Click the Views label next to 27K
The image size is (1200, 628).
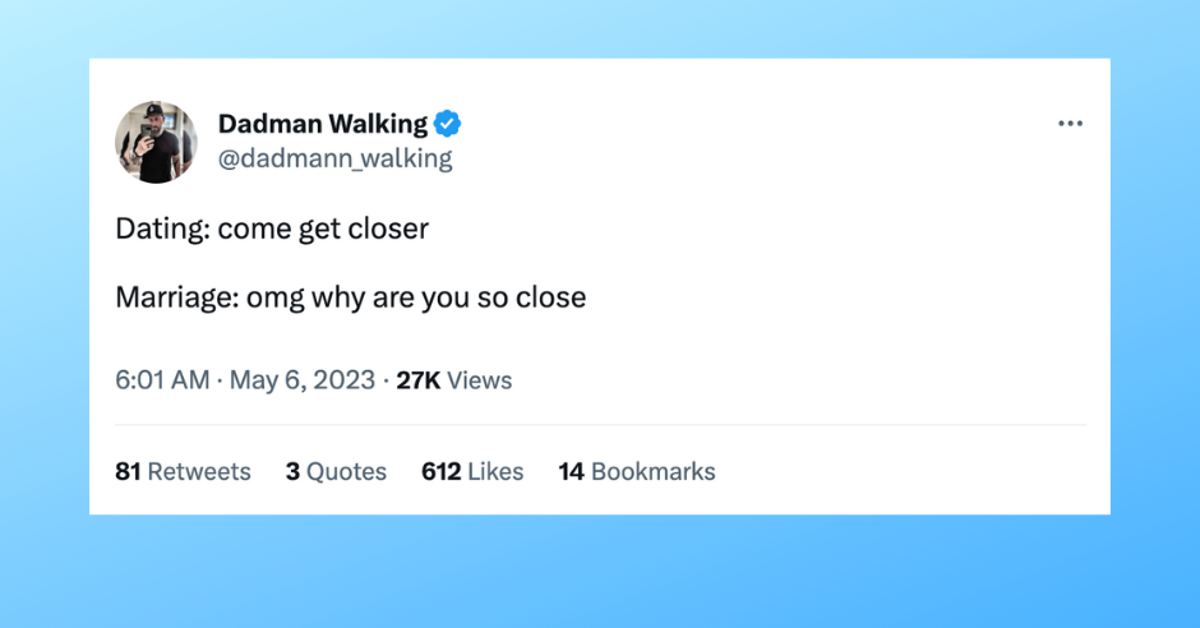(x=480, y=380)
